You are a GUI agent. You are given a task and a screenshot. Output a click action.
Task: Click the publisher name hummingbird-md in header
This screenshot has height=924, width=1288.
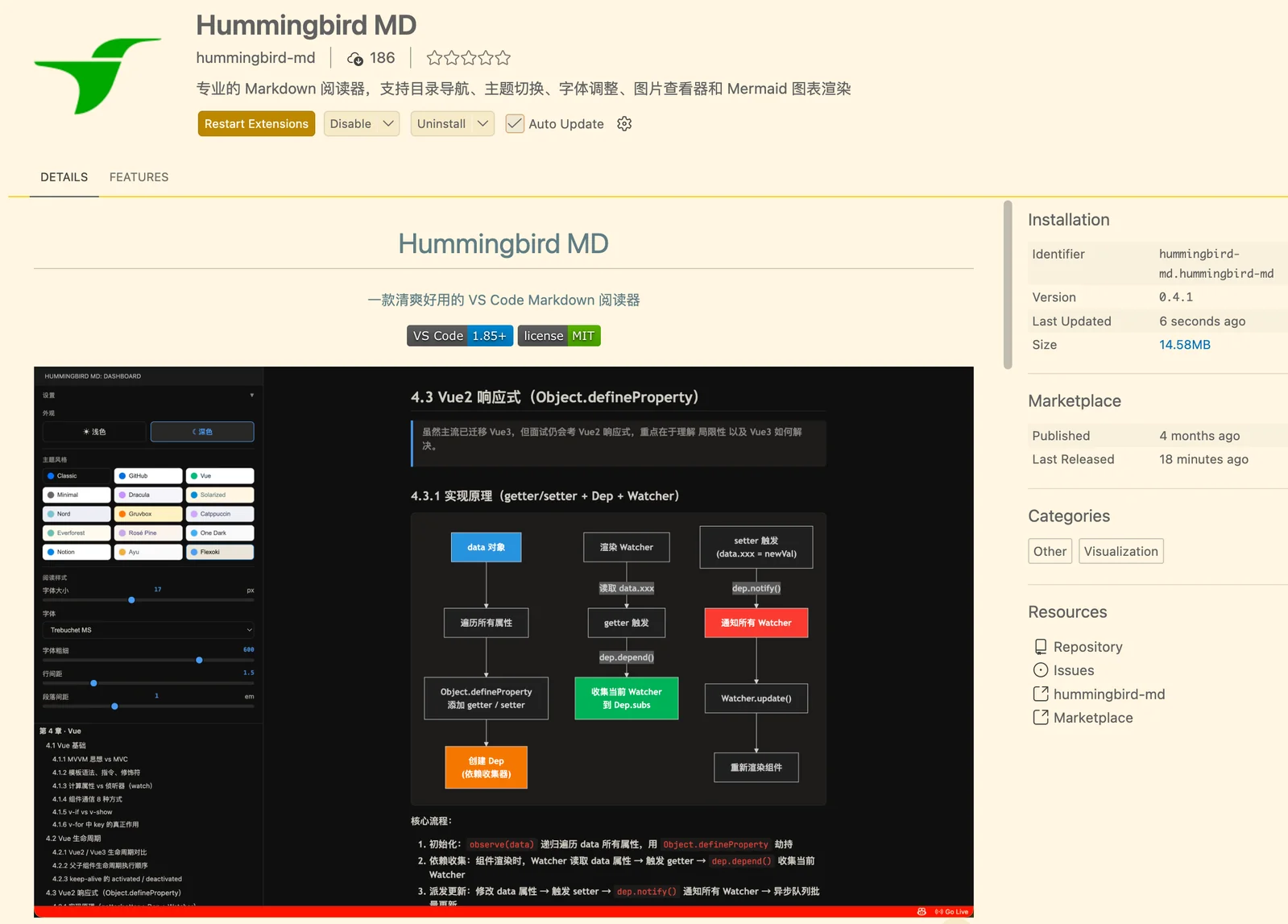coord(255,58)
